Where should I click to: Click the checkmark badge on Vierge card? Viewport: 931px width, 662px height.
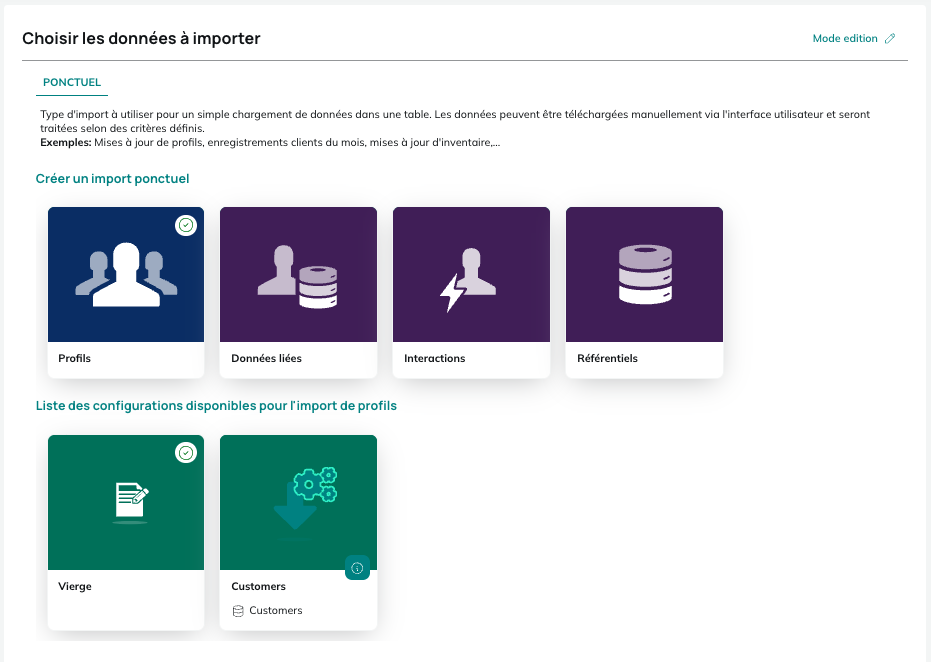[x=186, y=453]
